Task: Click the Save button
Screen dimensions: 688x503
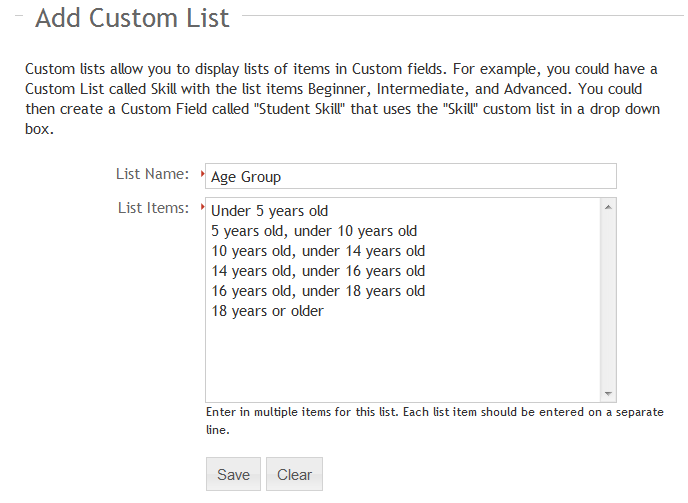Action: 233,474
